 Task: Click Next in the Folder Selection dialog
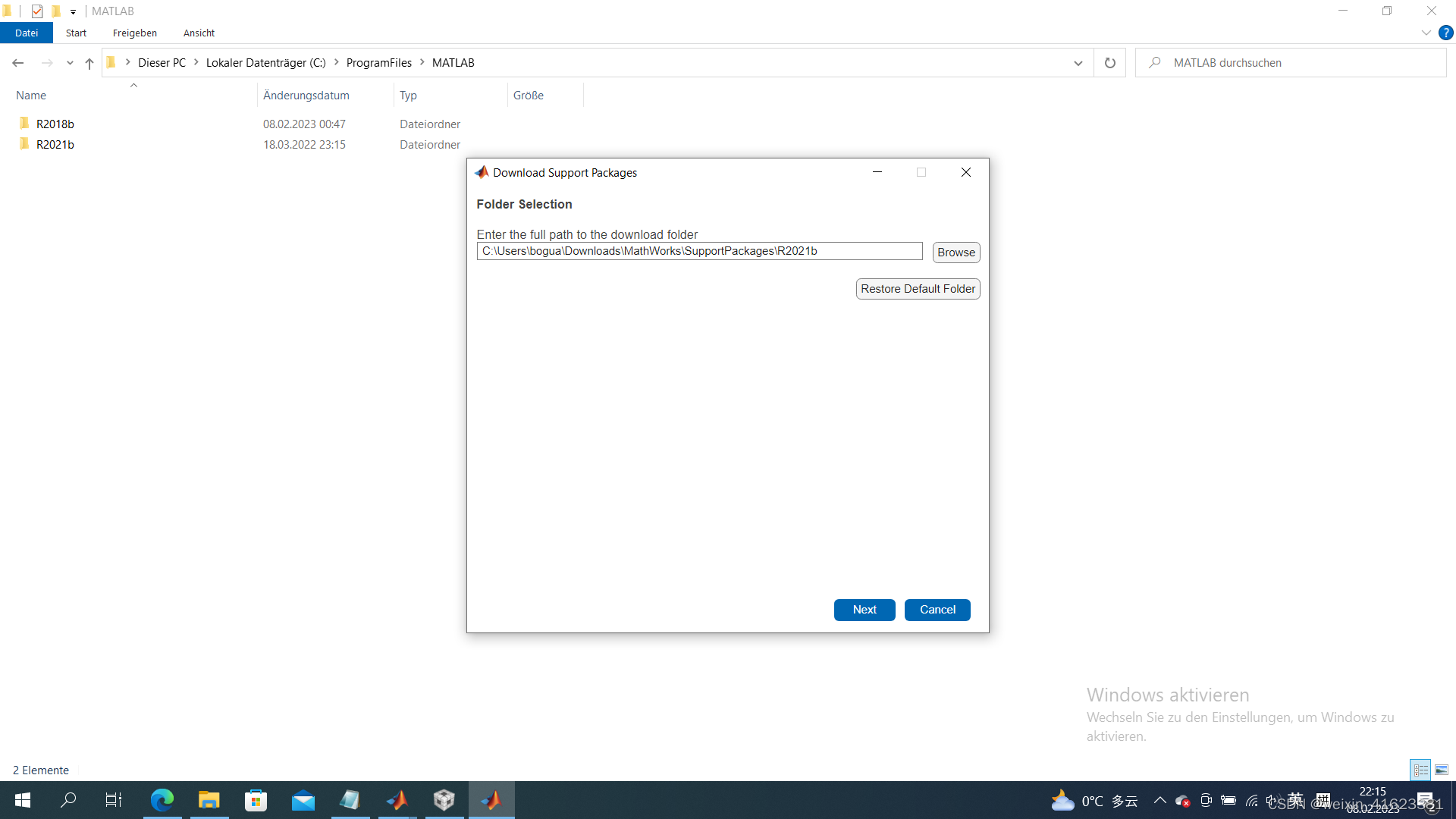(864, 610)
